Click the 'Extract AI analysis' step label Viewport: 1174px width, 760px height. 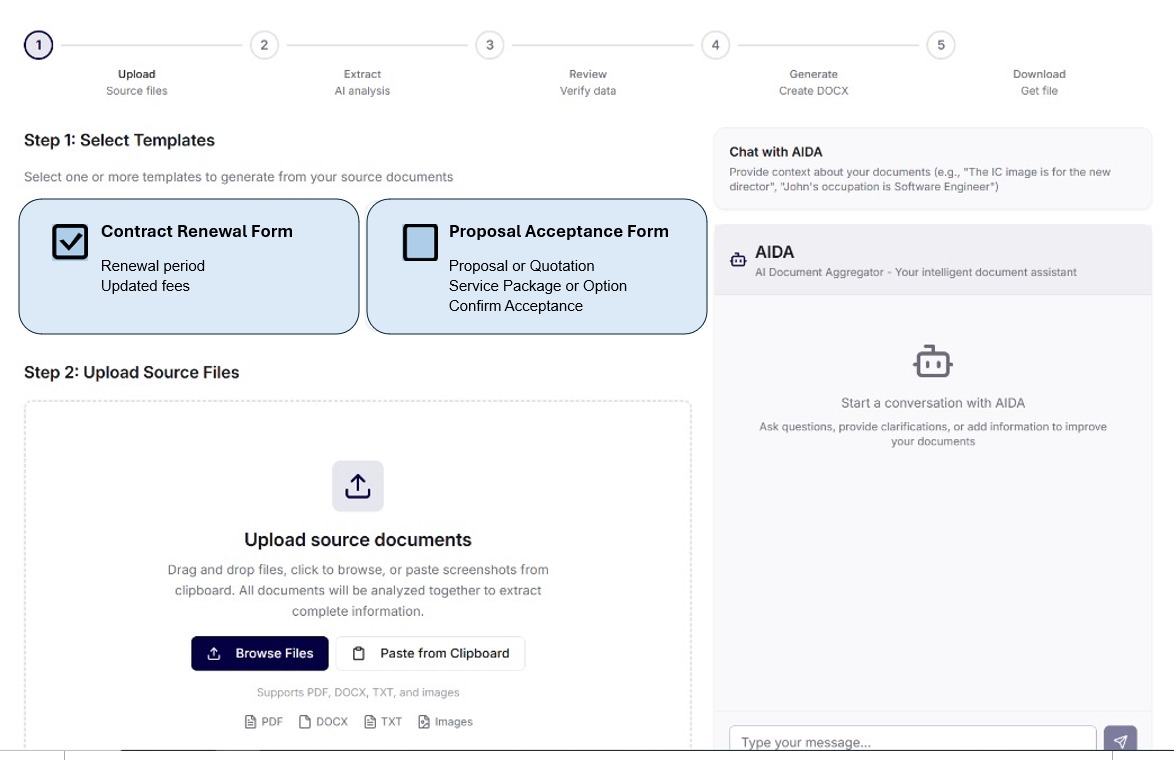362,82
